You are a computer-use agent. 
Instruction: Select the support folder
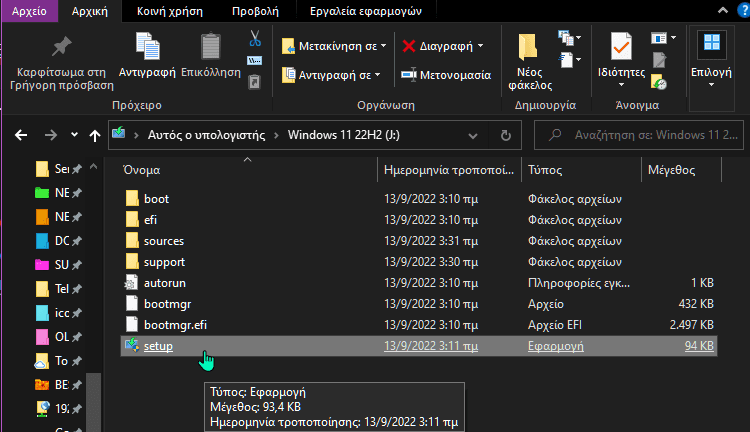[419, 262]
